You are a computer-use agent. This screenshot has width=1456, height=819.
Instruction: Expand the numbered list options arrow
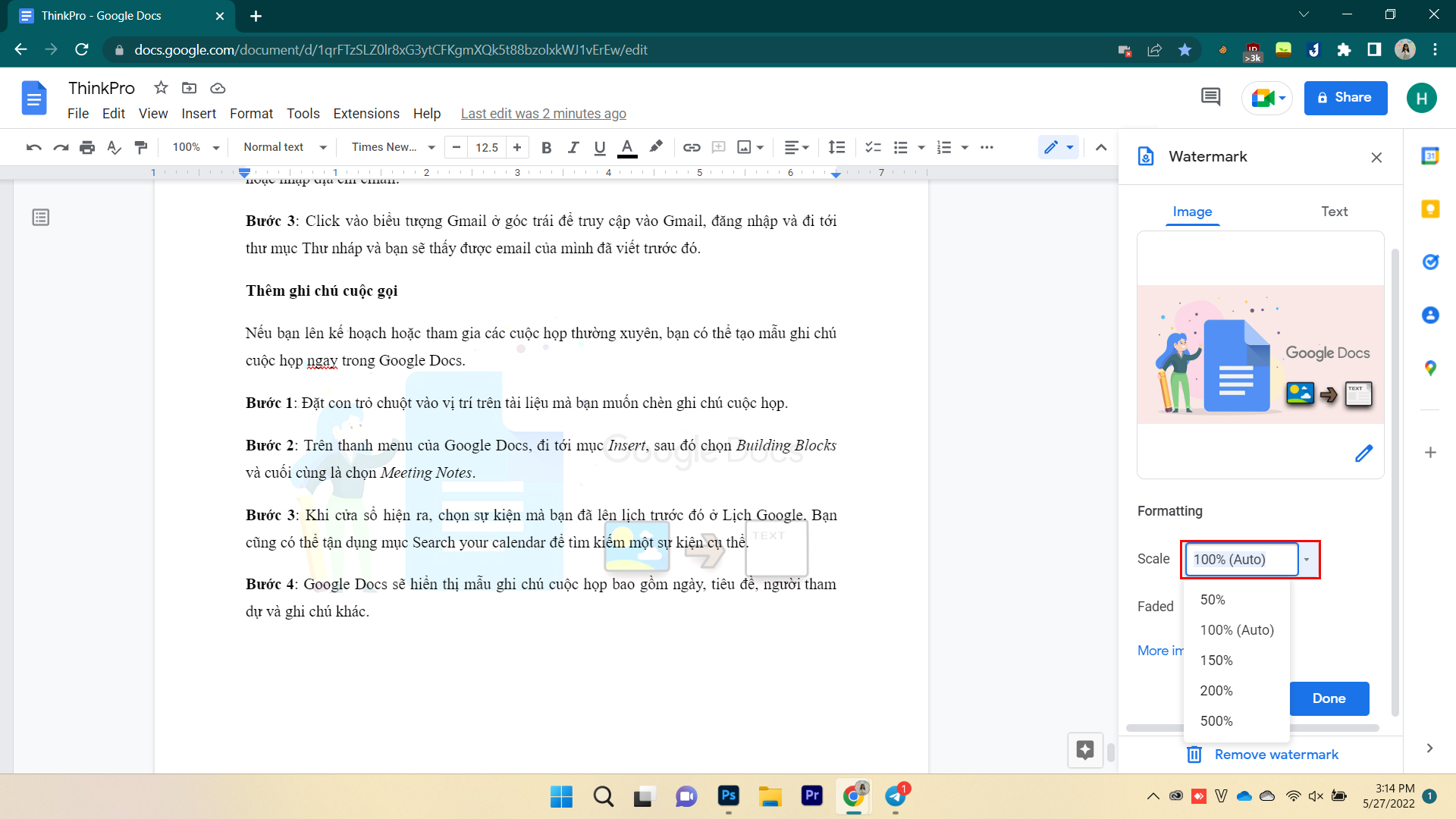(x=965, y=147)
